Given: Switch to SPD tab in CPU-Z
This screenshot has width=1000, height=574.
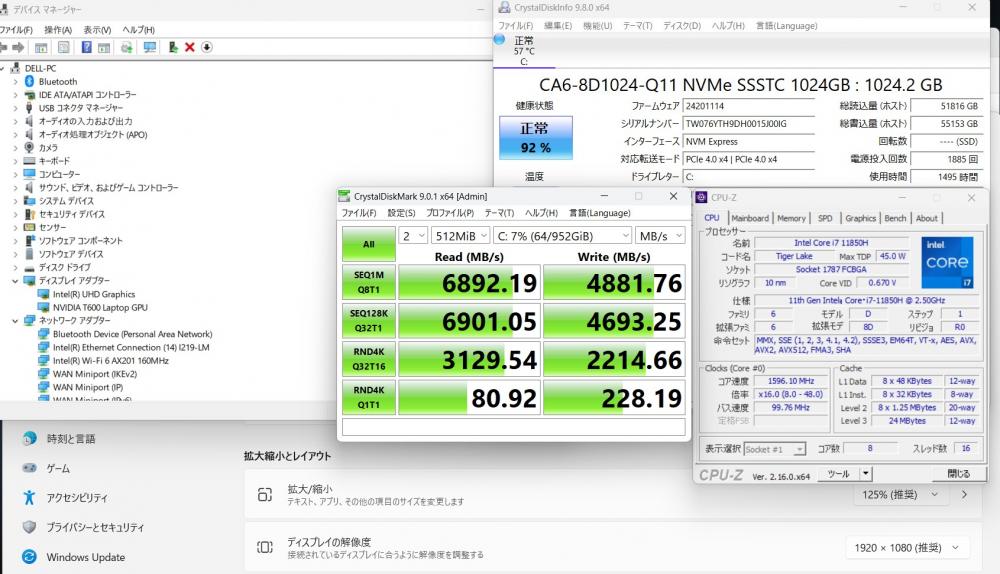Looking at the screenshot, I should [x=825, y=218].
